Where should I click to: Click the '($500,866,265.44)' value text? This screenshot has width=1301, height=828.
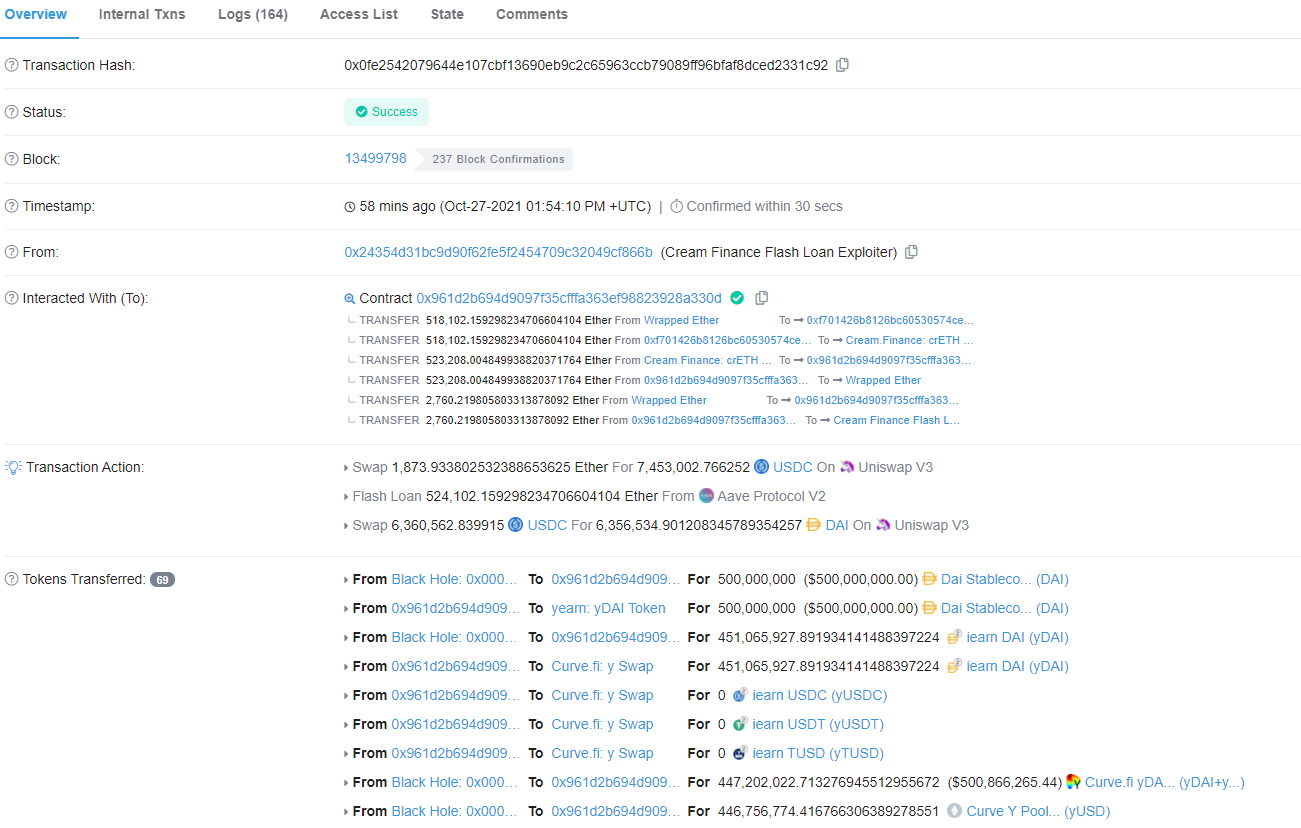pos(1004,782)
